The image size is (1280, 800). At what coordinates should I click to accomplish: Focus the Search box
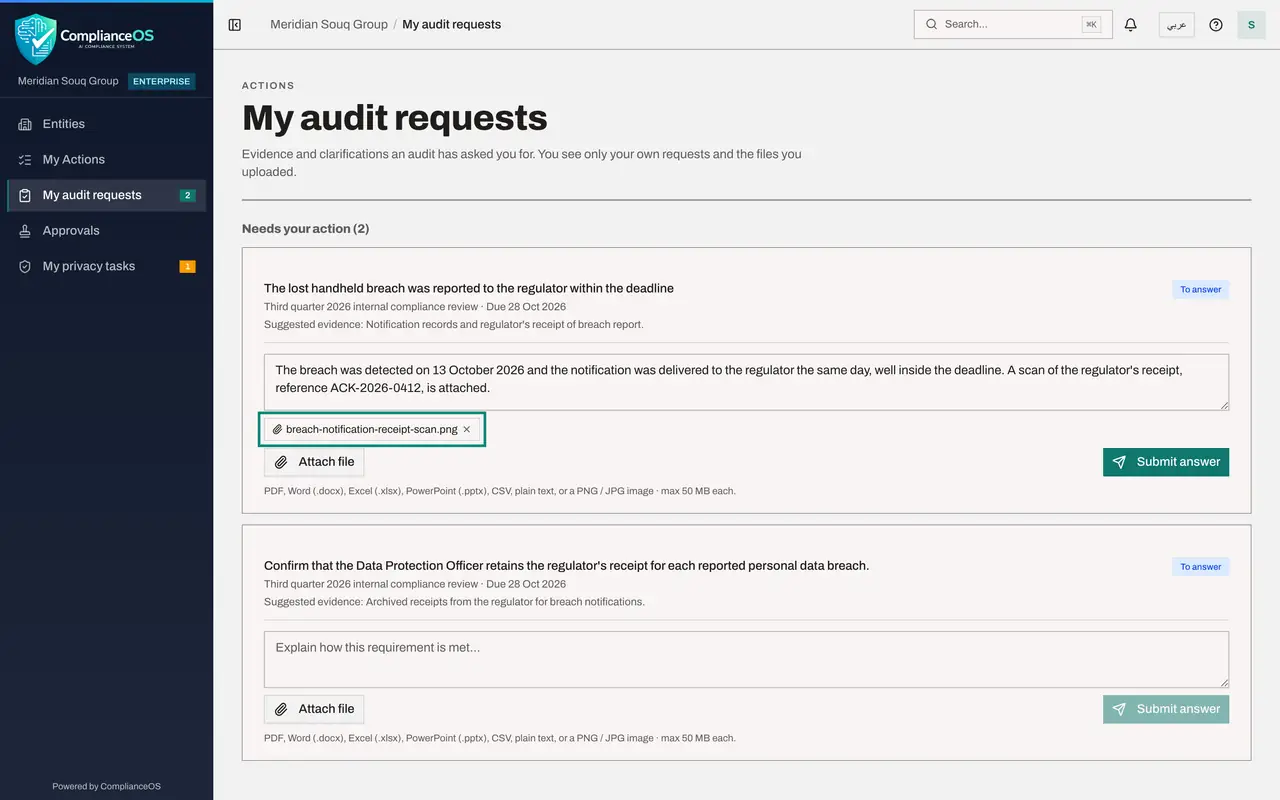1012,24
